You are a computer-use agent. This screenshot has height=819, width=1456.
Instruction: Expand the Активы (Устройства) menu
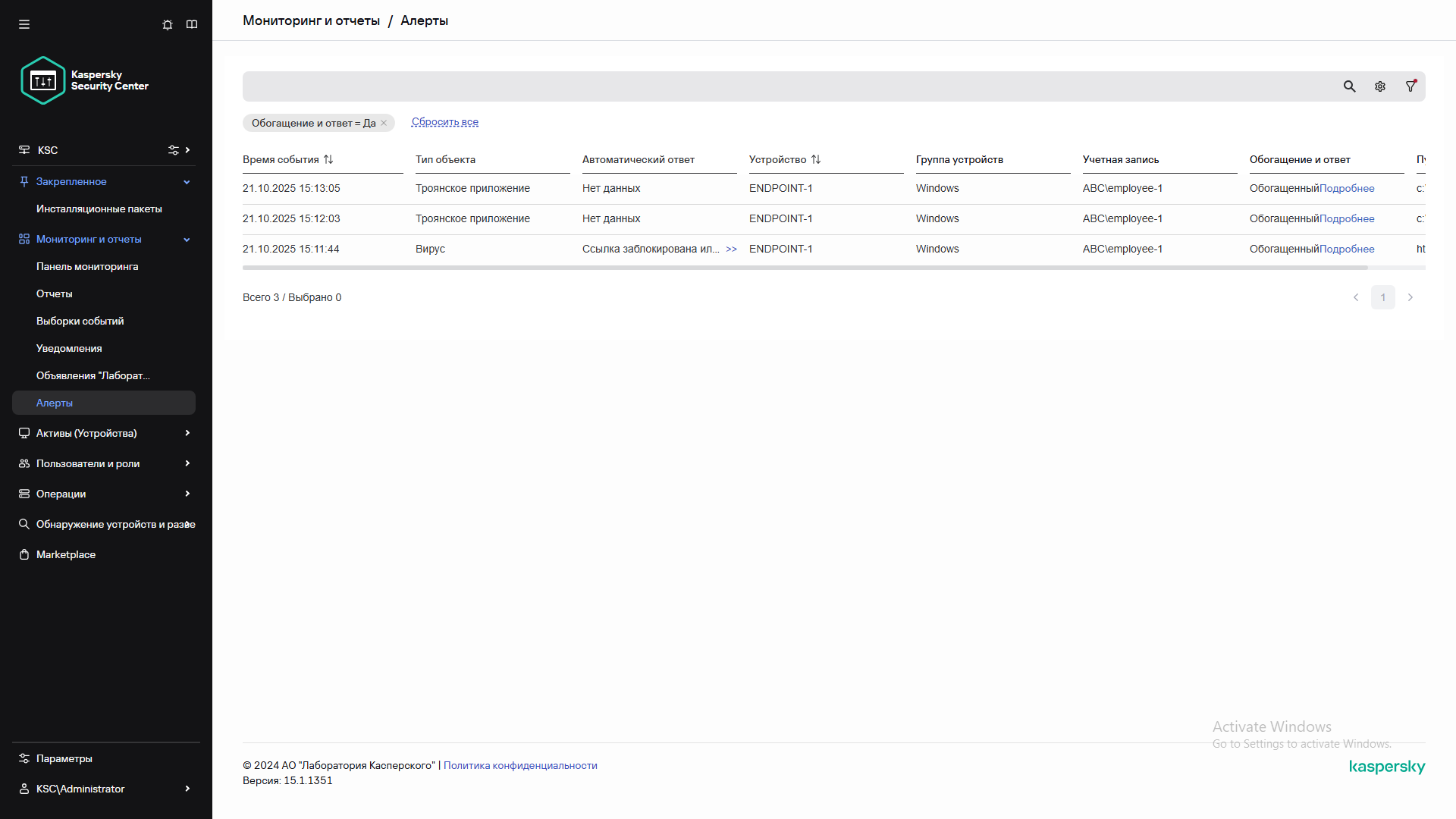tap(187, 433)
